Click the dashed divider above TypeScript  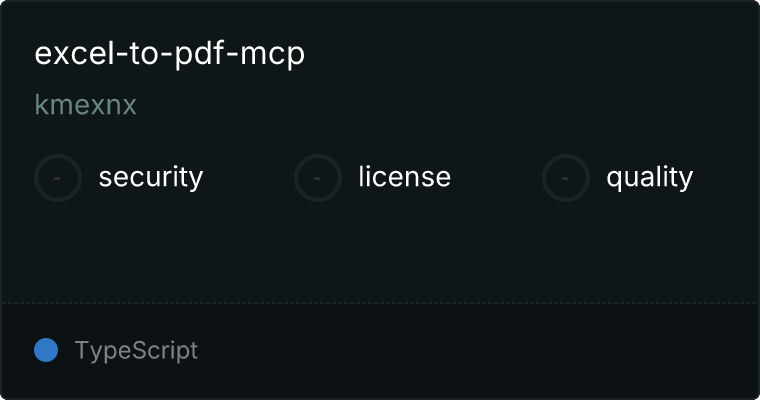coord(380,303)
